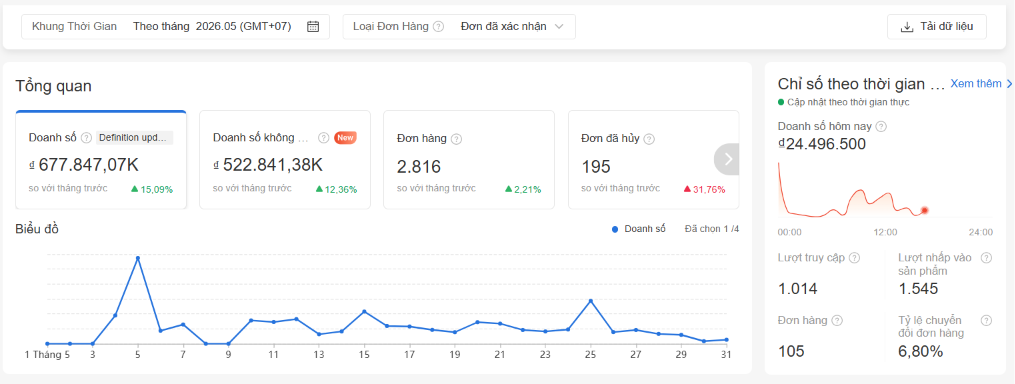Click the chart point at day 25
Viewport: 1015px width, 384px height.
pyautogui.click(x=590, y=301)
